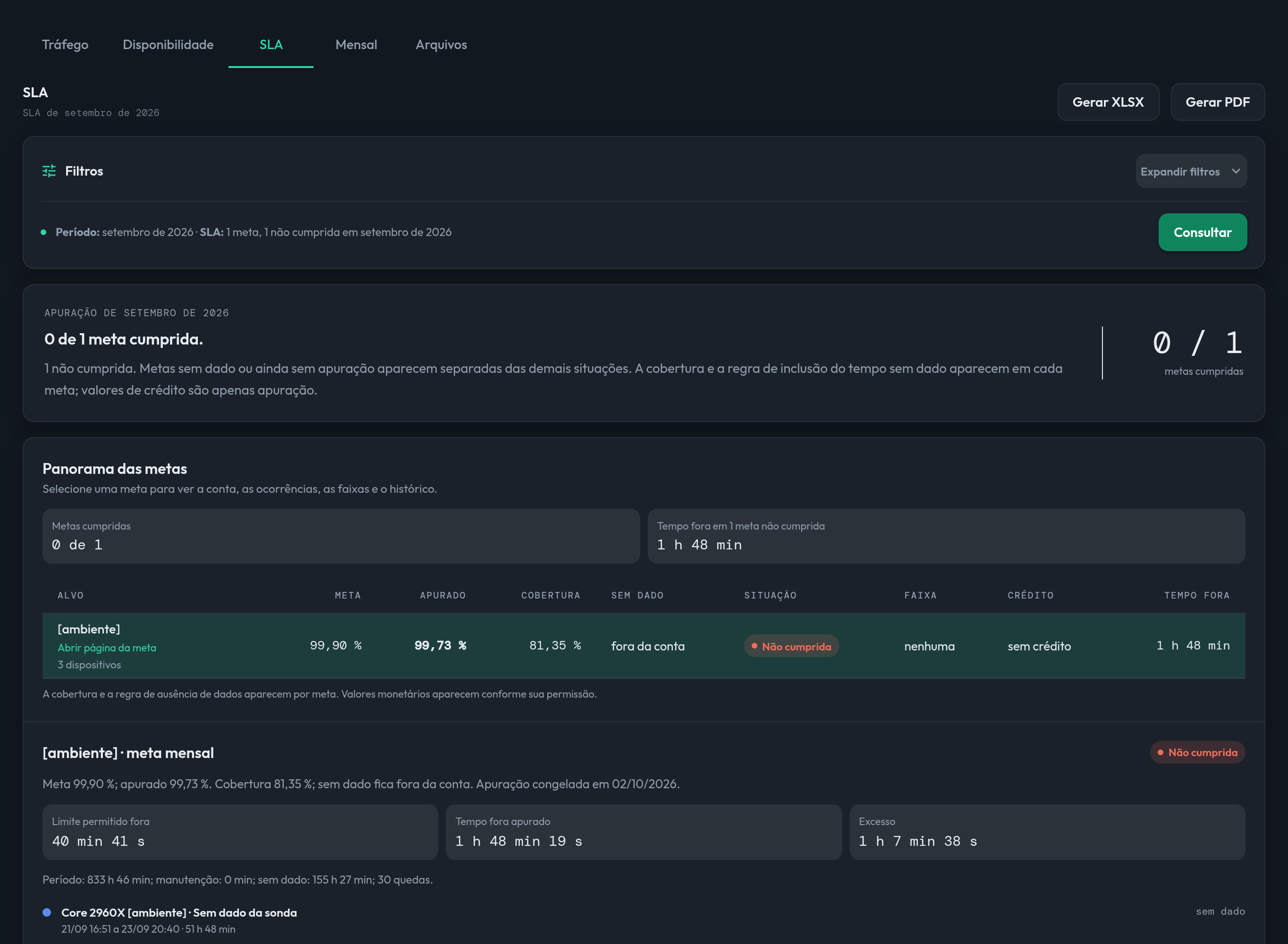Click the 81,35 % cobertura value

[555, 646]
